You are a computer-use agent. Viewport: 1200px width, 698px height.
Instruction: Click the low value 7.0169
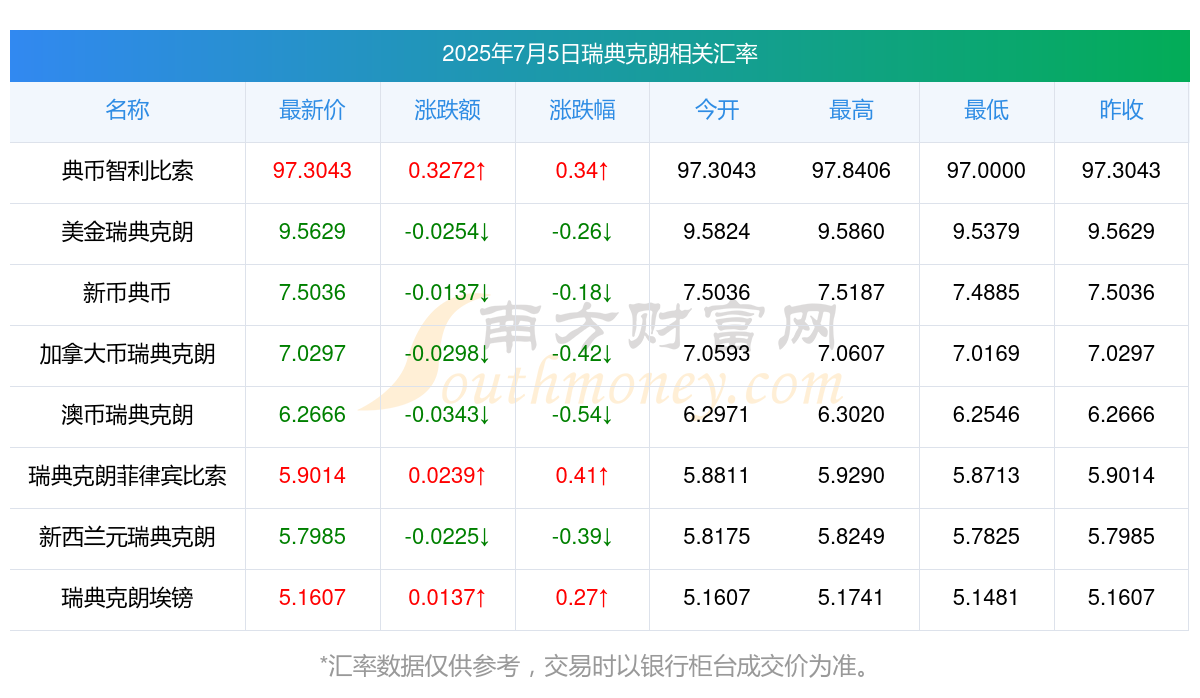[986, 354]
